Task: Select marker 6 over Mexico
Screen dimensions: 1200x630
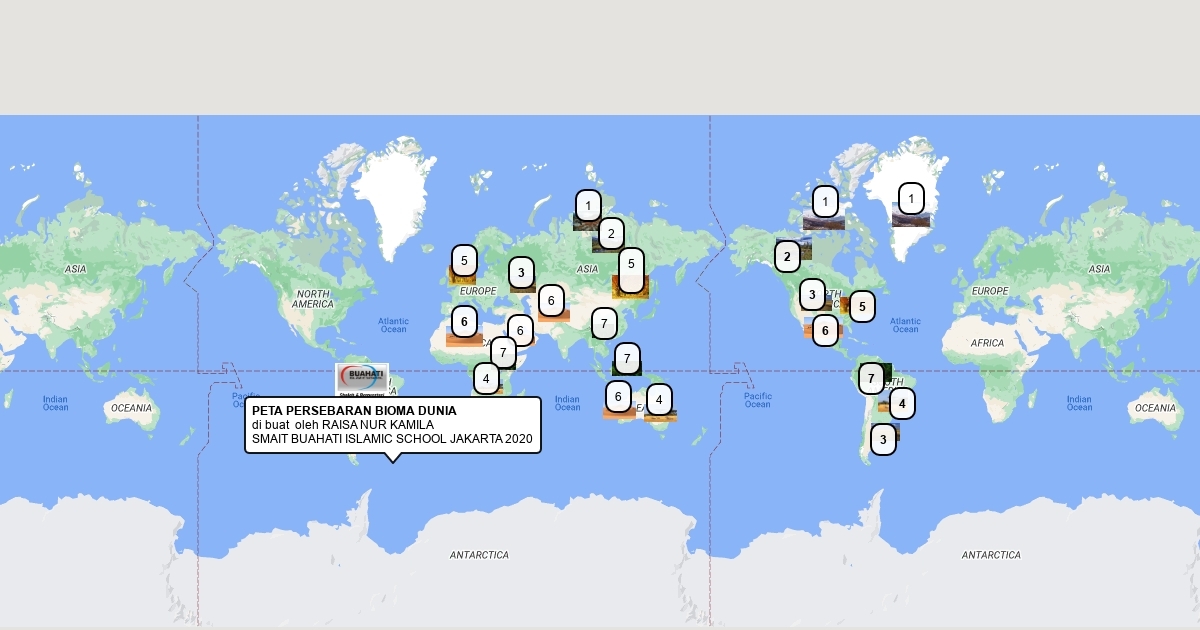Action: pos(825,330)
